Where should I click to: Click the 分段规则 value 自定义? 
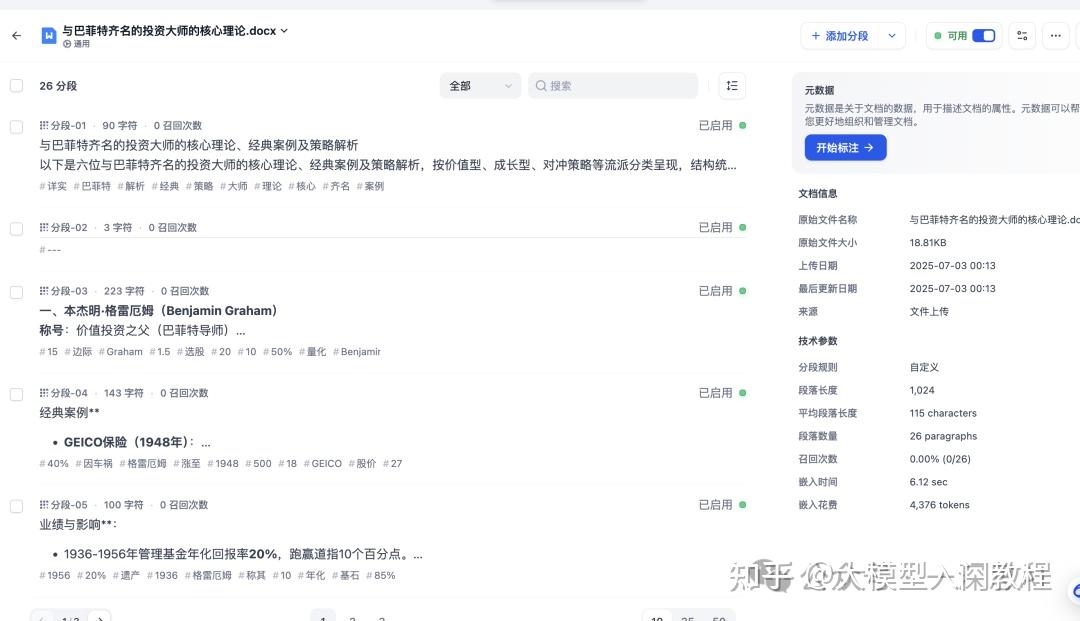point(924,367)
